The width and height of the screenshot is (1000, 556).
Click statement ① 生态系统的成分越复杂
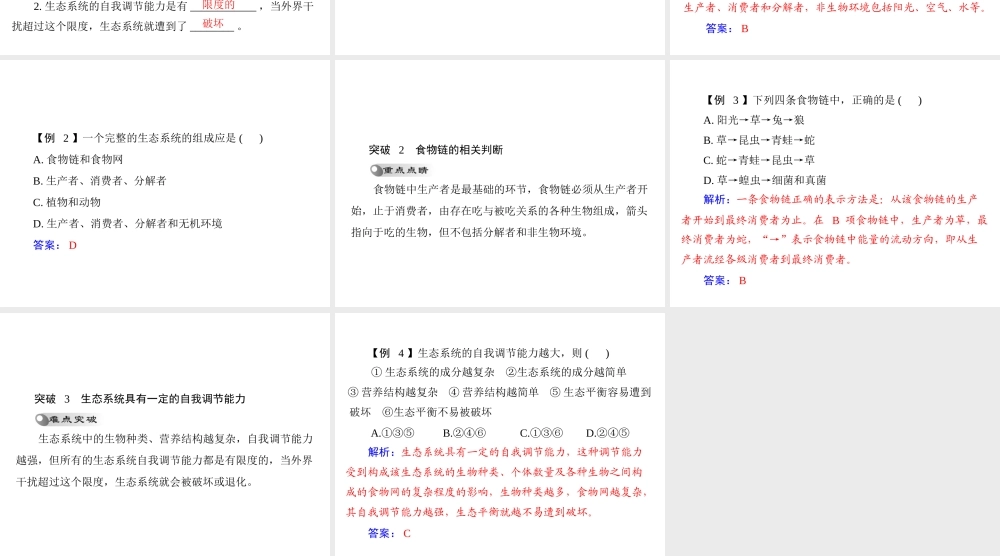coord(432,372)
